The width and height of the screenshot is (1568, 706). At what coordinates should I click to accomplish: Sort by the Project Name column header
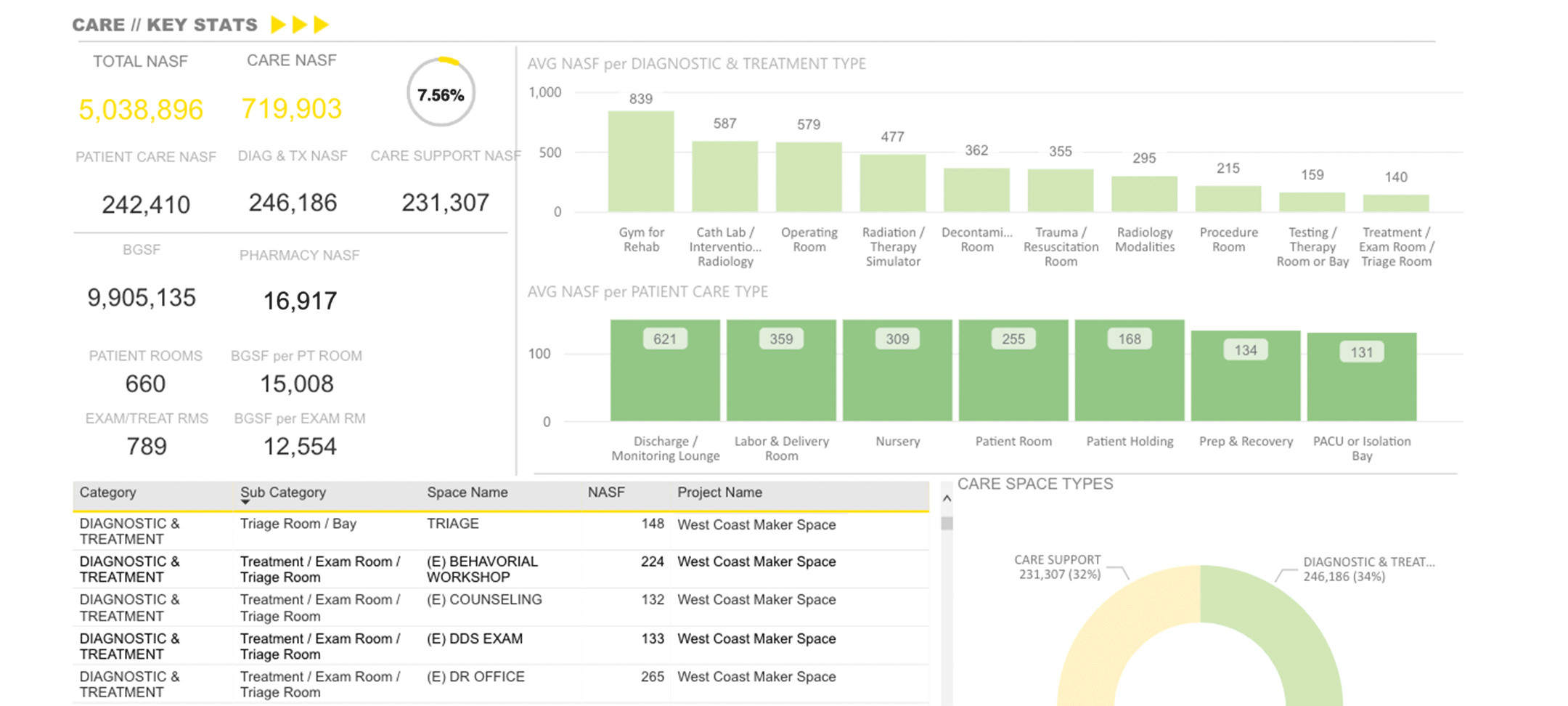[719, 492]
